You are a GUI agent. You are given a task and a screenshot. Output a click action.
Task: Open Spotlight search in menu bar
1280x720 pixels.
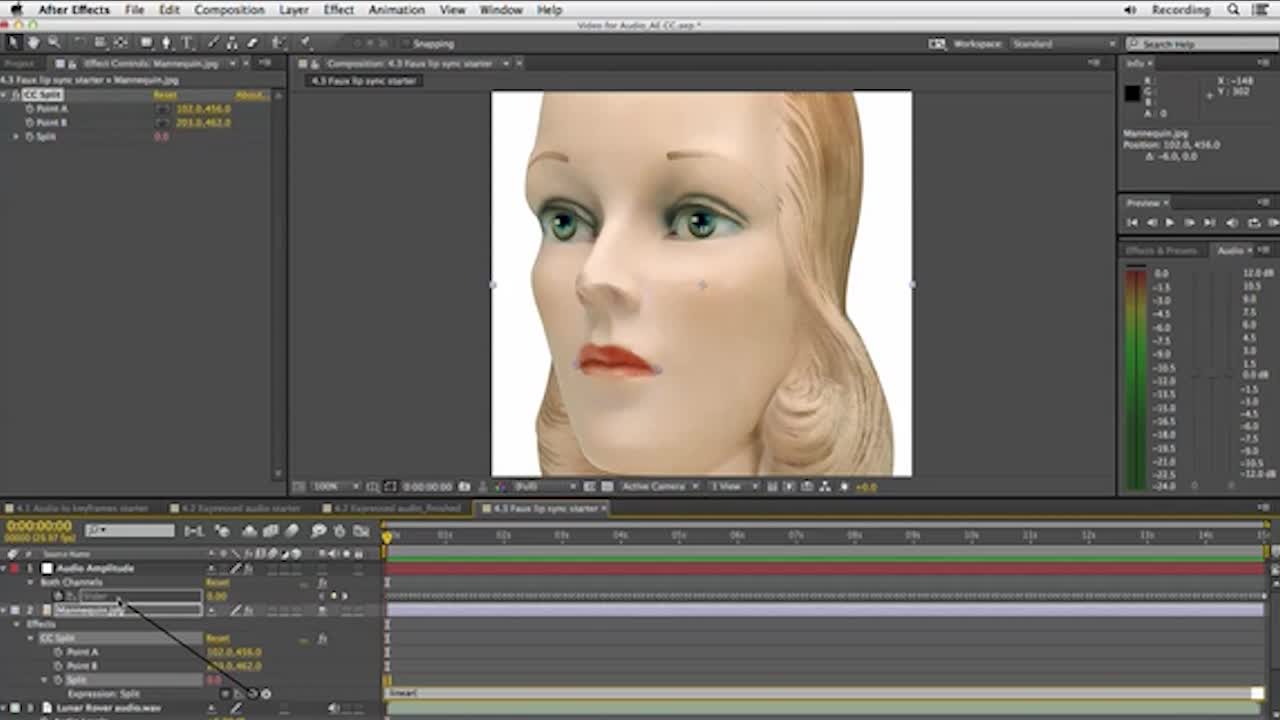click(x=1234, y=10)
